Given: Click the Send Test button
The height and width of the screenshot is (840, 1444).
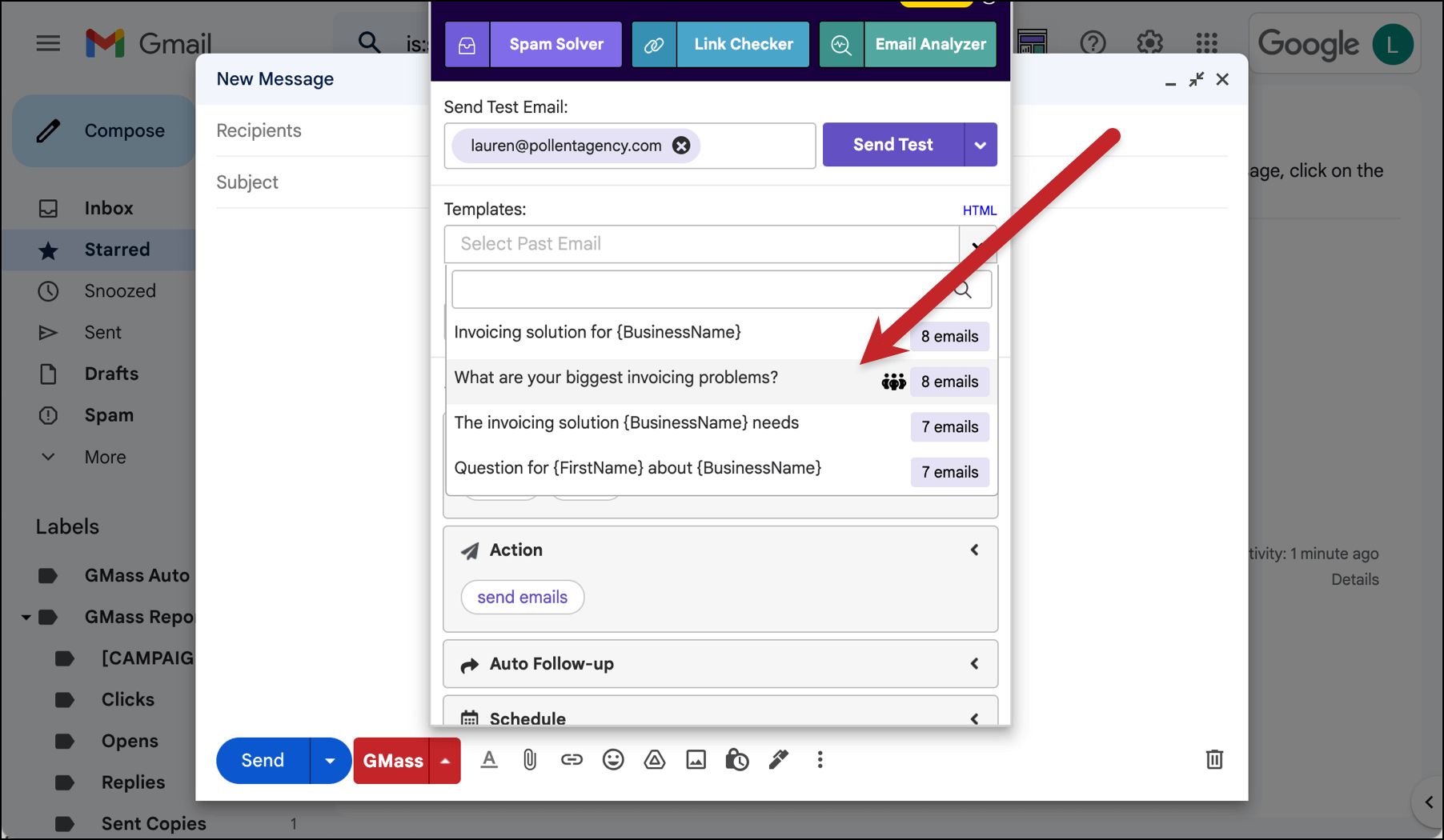Looking at the screenshot, I should pos(893,145).
